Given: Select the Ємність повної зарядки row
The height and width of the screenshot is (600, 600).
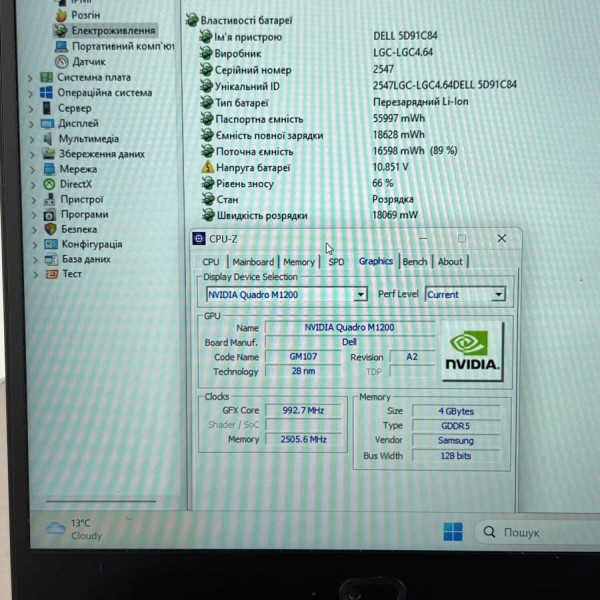Looking at the screenshot, I should pos(313,135).
